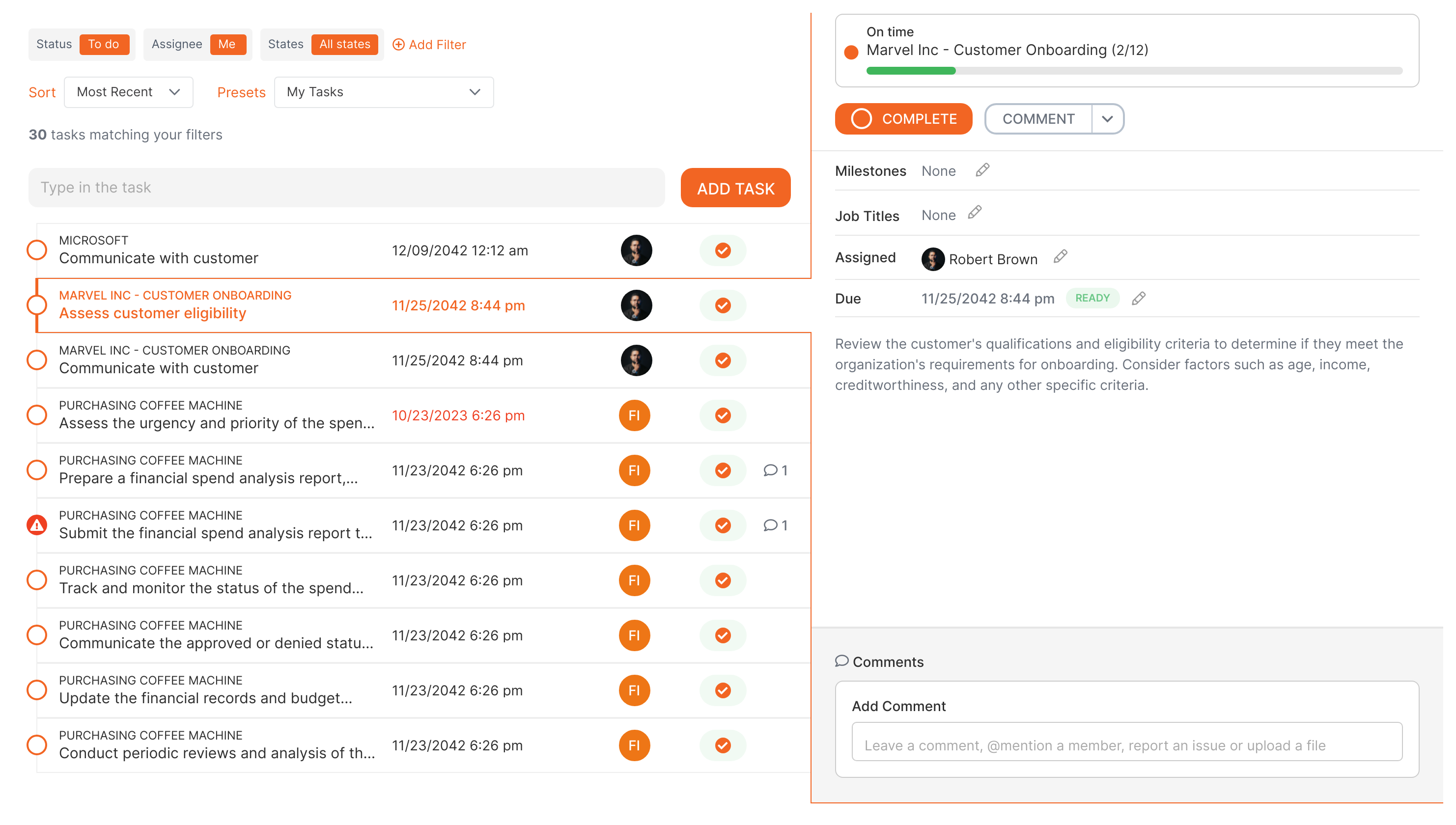The height and width of the screenshot is (825, 1456).
Task: Toggle the To do status filter badge
Action: [103, 44]
